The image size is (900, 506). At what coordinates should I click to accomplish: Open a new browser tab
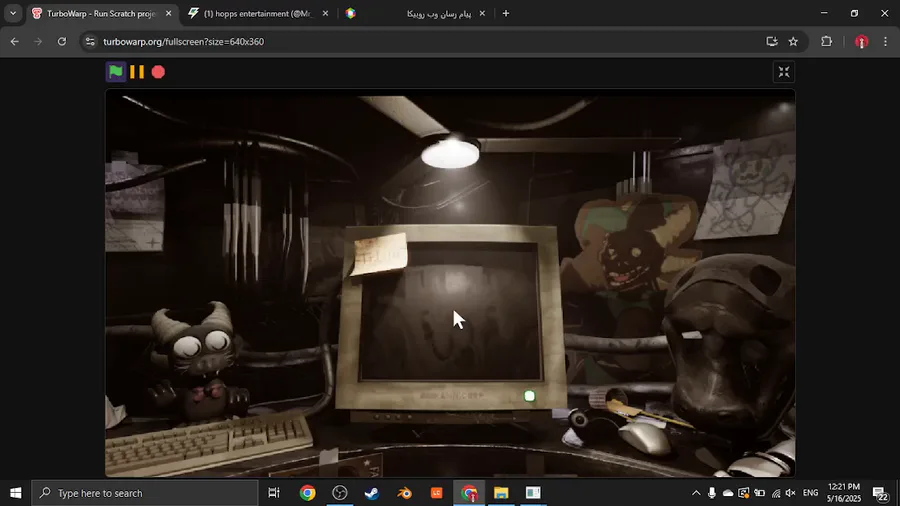pos(506,13)
